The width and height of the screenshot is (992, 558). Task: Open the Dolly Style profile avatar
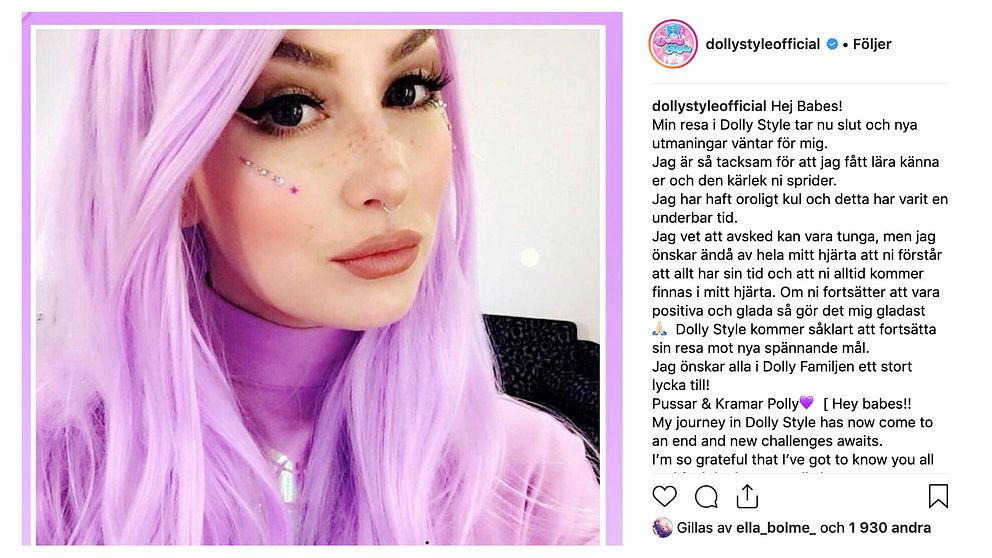click(x=673, y=44)
